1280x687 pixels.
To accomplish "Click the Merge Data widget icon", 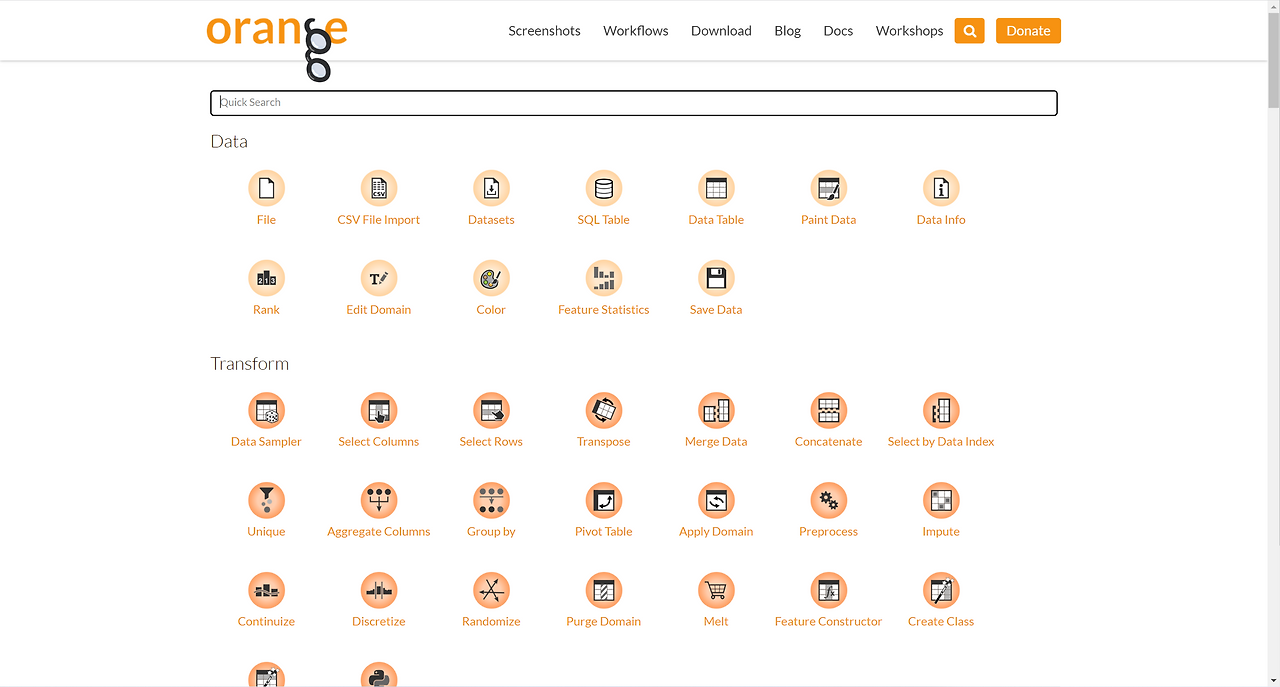I will coord(716,410).
